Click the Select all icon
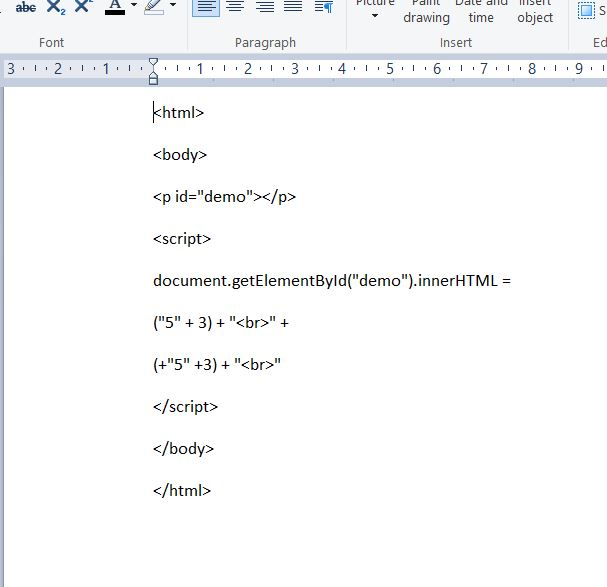Screen dimensions: 607x587 [586, 10]
